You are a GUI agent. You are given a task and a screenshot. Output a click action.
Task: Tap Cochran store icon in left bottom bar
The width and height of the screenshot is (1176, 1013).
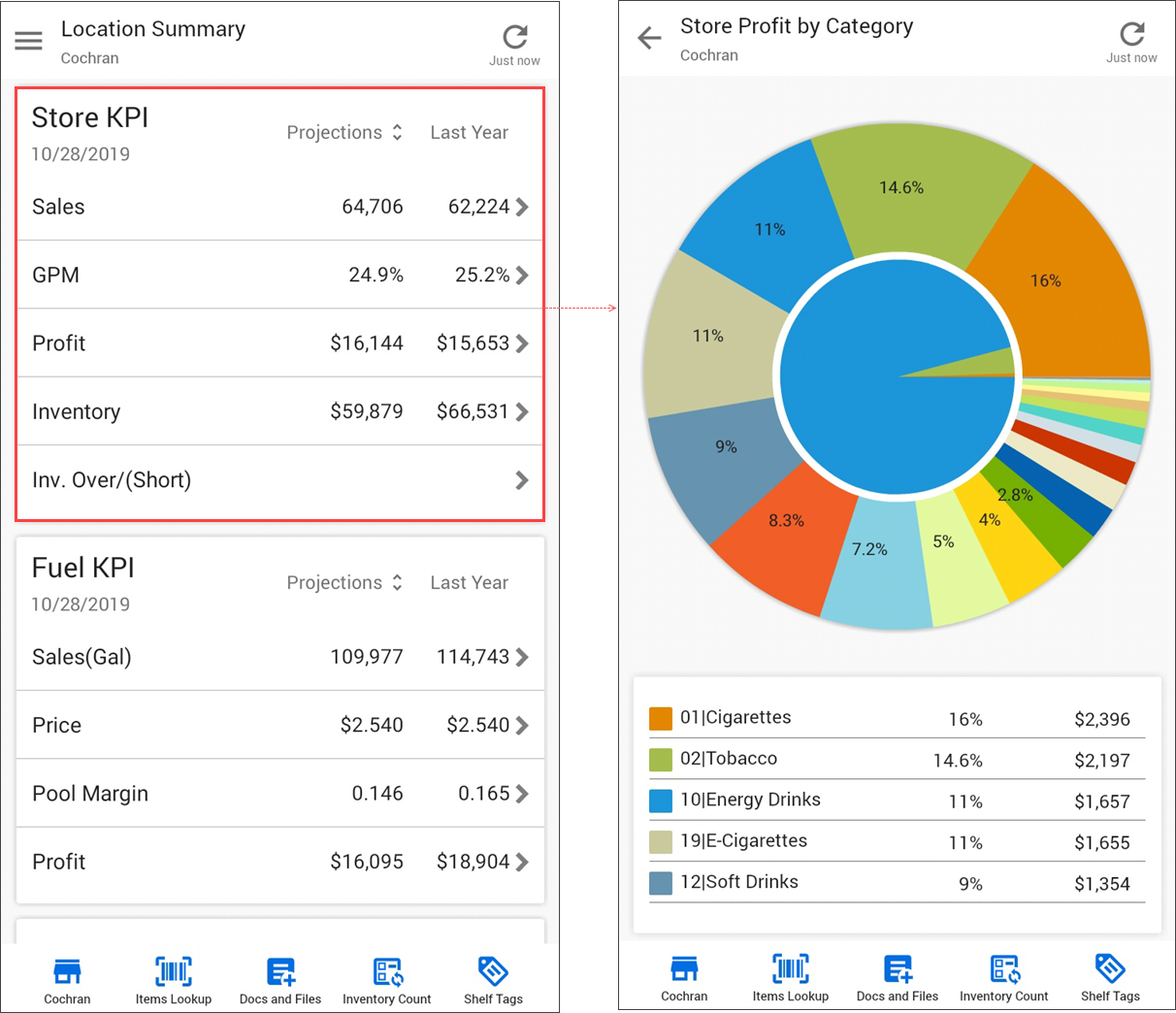click(67, 980)
